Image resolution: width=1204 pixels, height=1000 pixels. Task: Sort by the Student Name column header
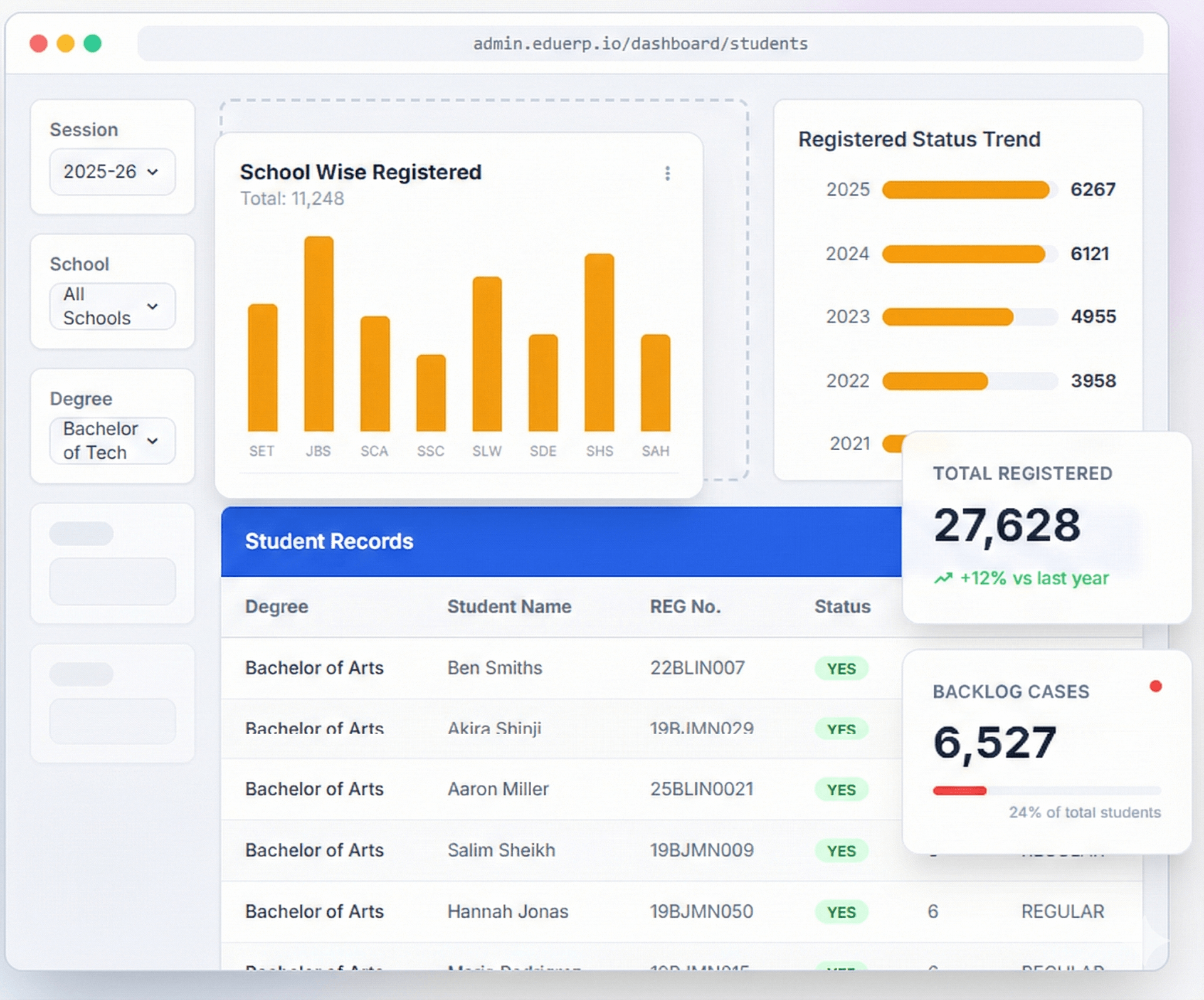pyautogui.click(x=509, y=606)
